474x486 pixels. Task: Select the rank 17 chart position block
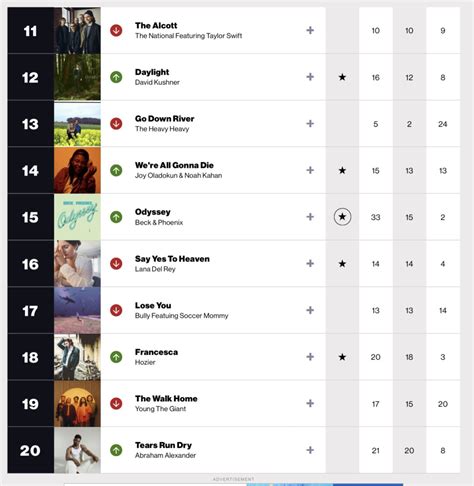coord(31,310)
